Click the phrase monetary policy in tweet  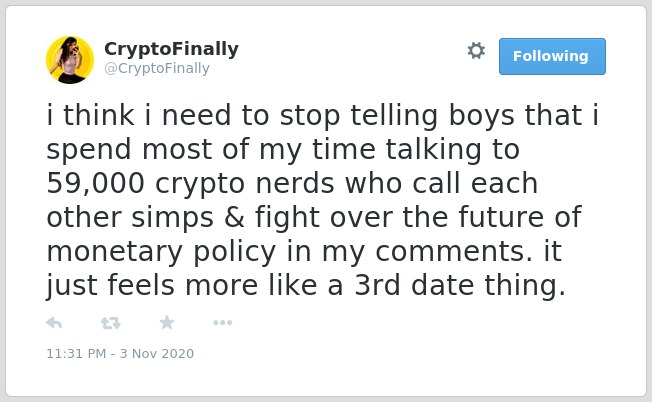pyautogui.click(x=161, y=252)
